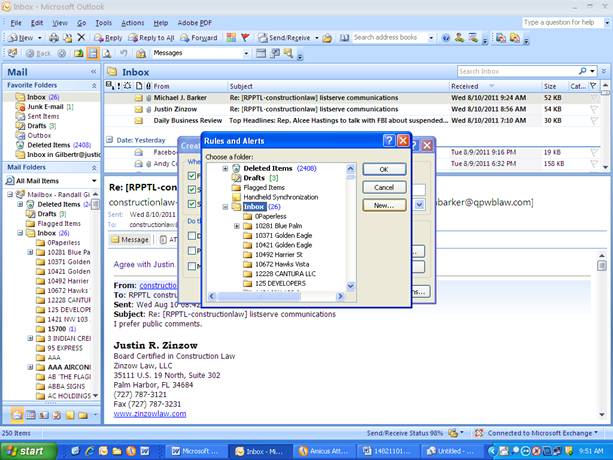613x460 pixels.
Task: Click the Calendar icon in navigation pane bottom
Action: point(30,415)
